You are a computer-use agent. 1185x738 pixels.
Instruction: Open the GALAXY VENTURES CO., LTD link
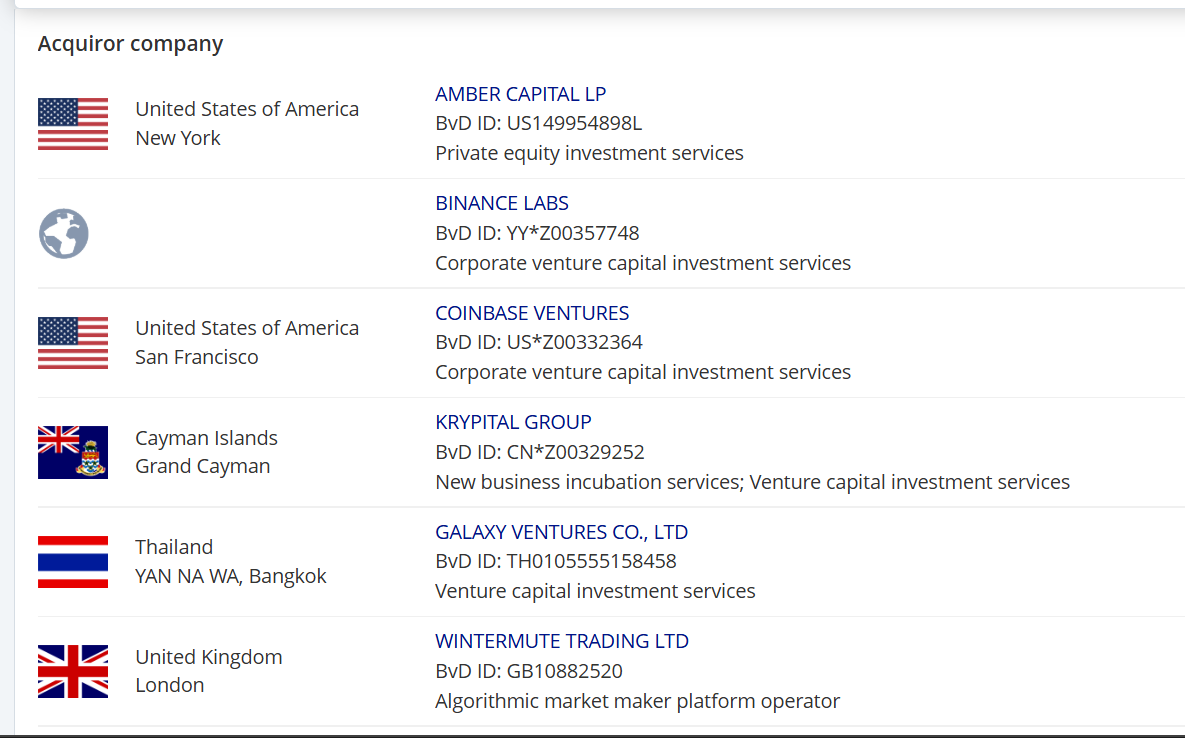coord(562,532)
